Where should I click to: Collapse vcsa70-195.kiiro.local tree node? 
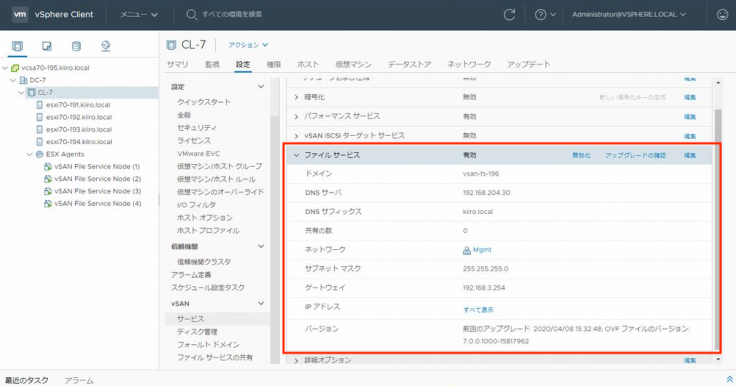(5, 68)
